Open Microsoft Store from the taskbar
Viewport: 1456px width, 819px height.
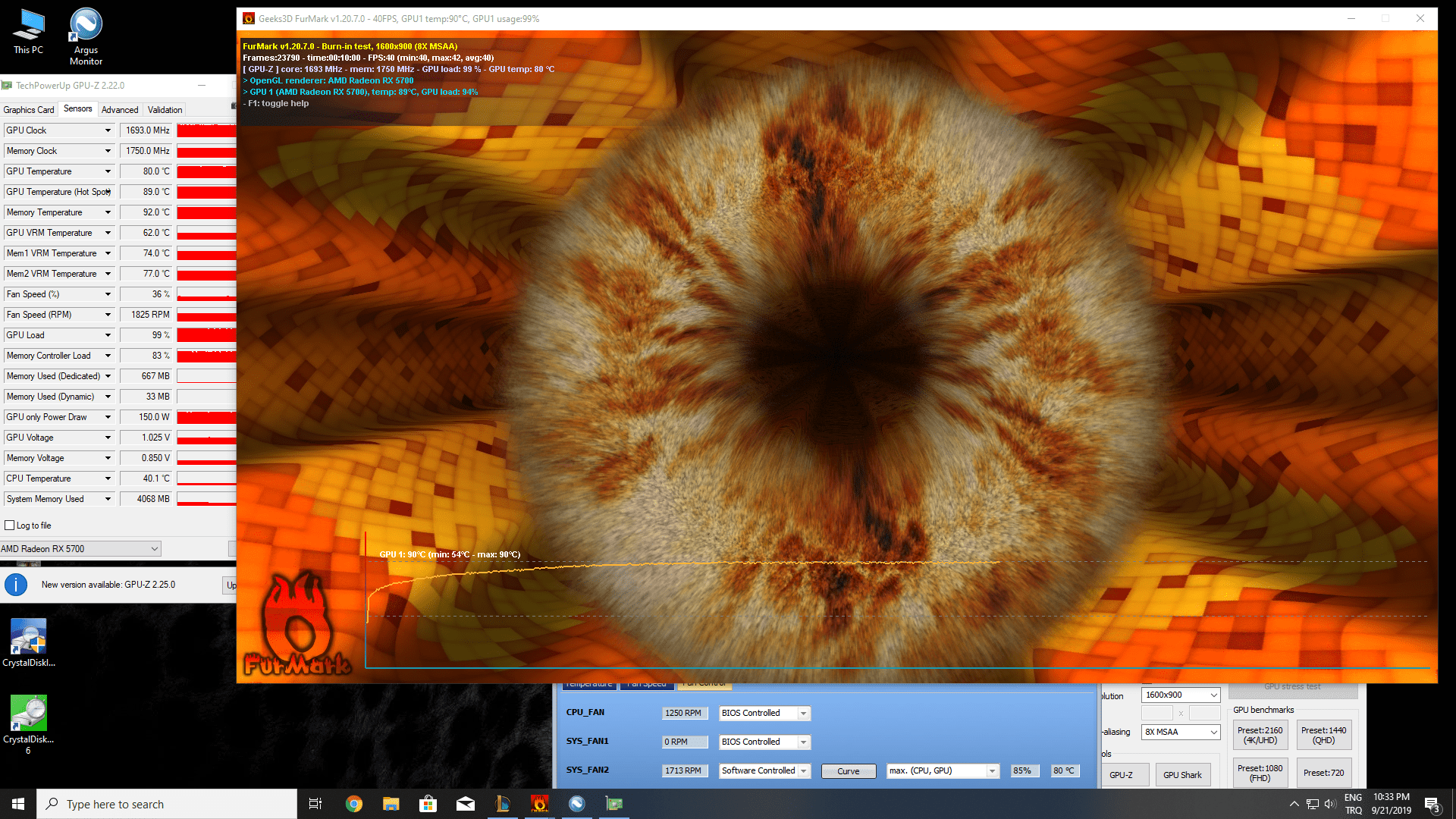[428, 804]
